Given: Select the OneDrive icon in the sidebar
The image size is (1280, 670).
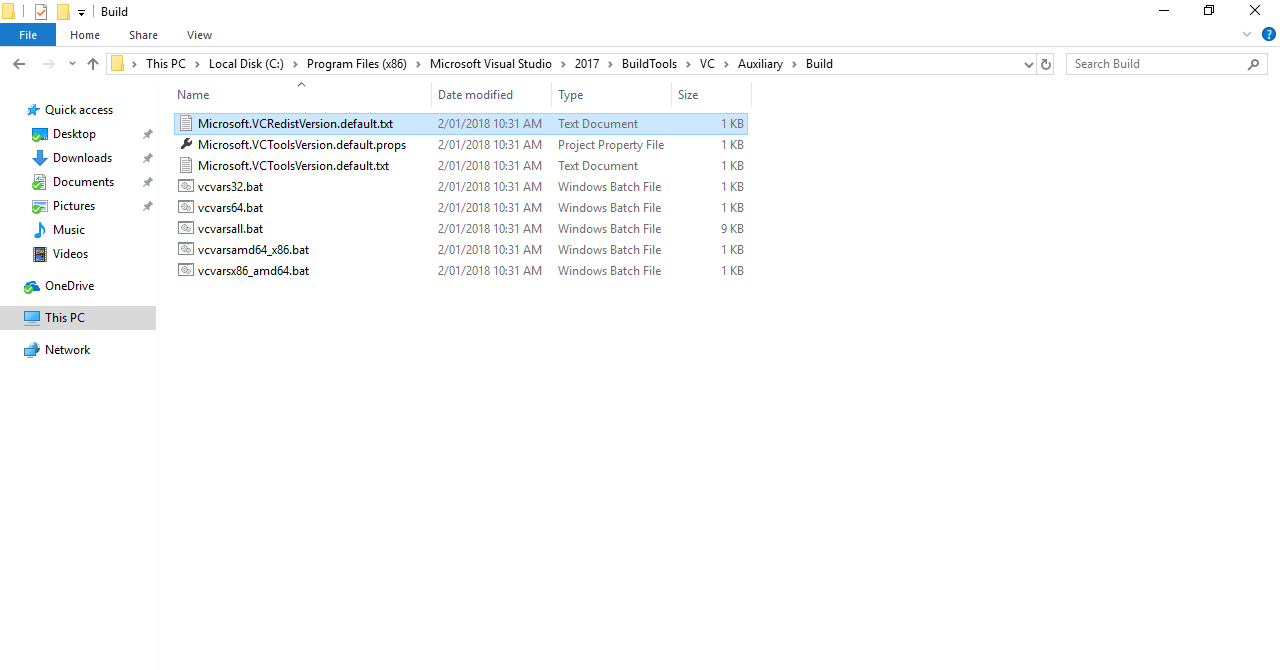Looking at the screenshot, I should 31,285.
